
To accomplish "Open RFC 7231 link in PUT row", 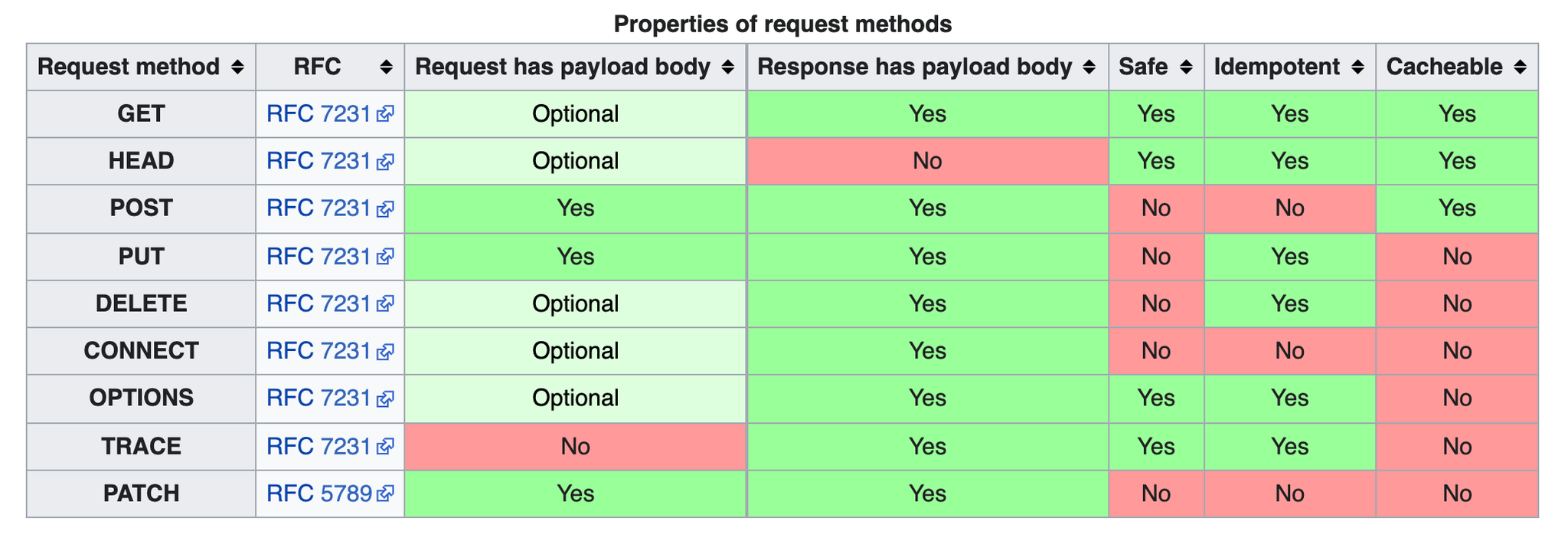I will pyautogui.click(x=318, y=256).
